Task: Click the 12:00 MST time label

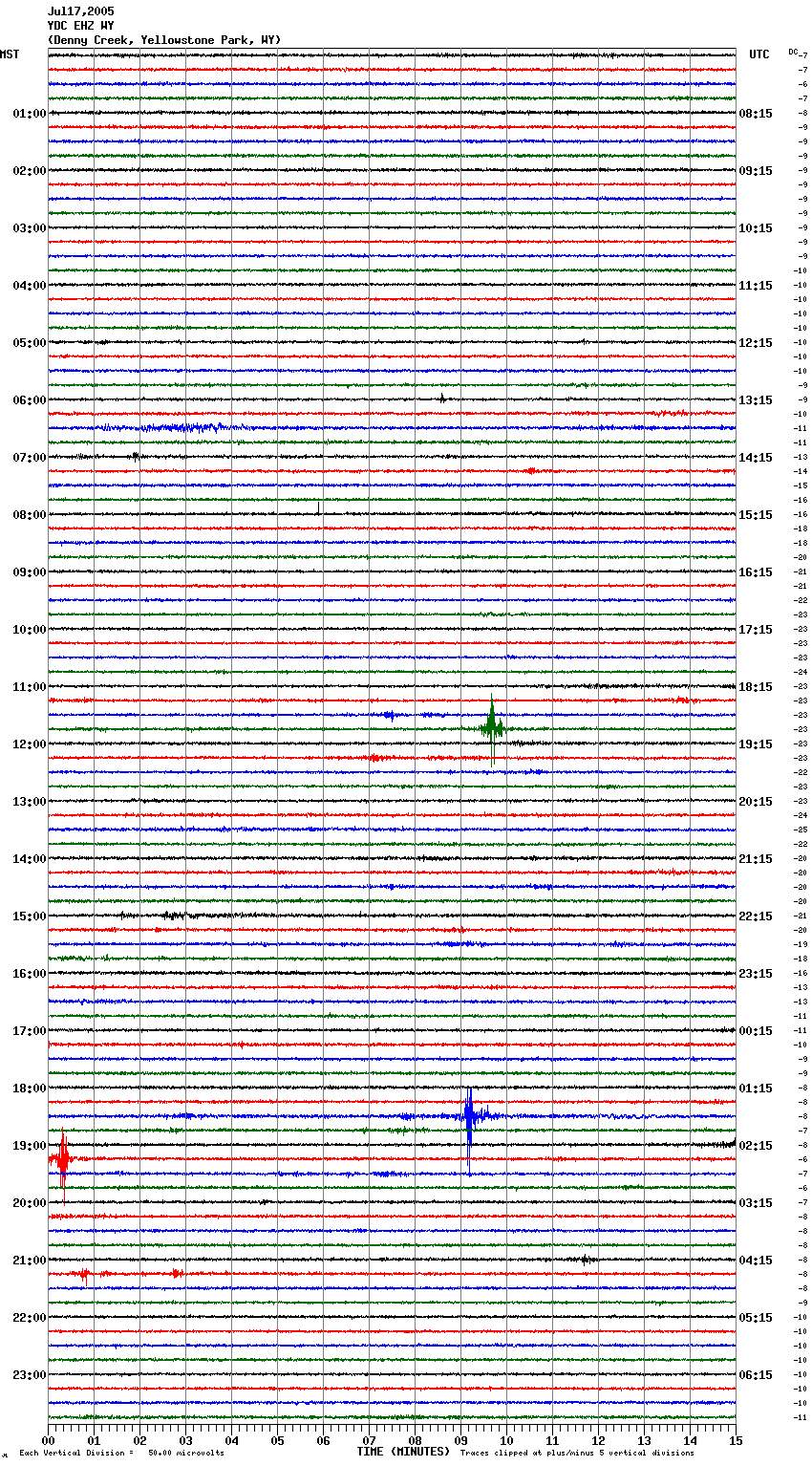Action: point(30,744)
